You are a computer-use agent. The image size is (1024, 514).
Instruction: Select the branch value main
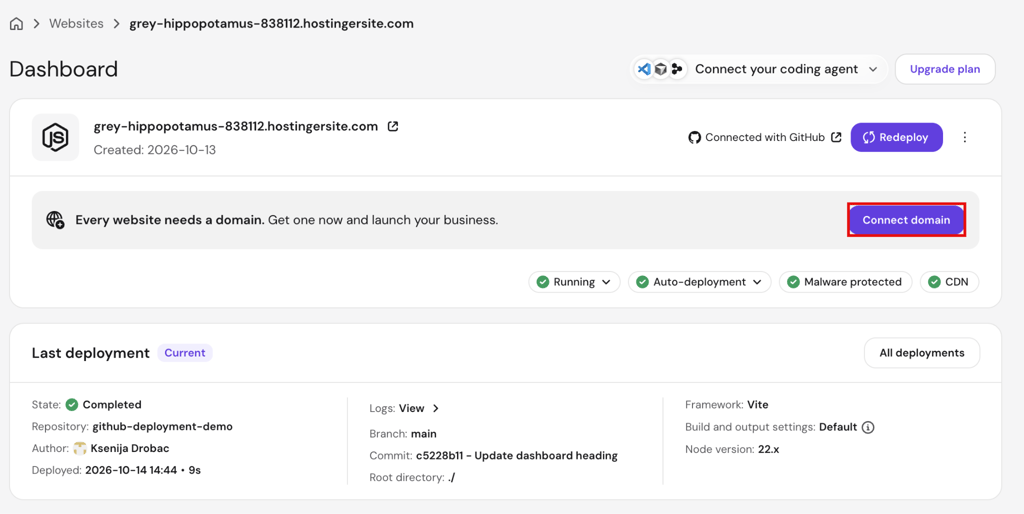coord(424,434)
